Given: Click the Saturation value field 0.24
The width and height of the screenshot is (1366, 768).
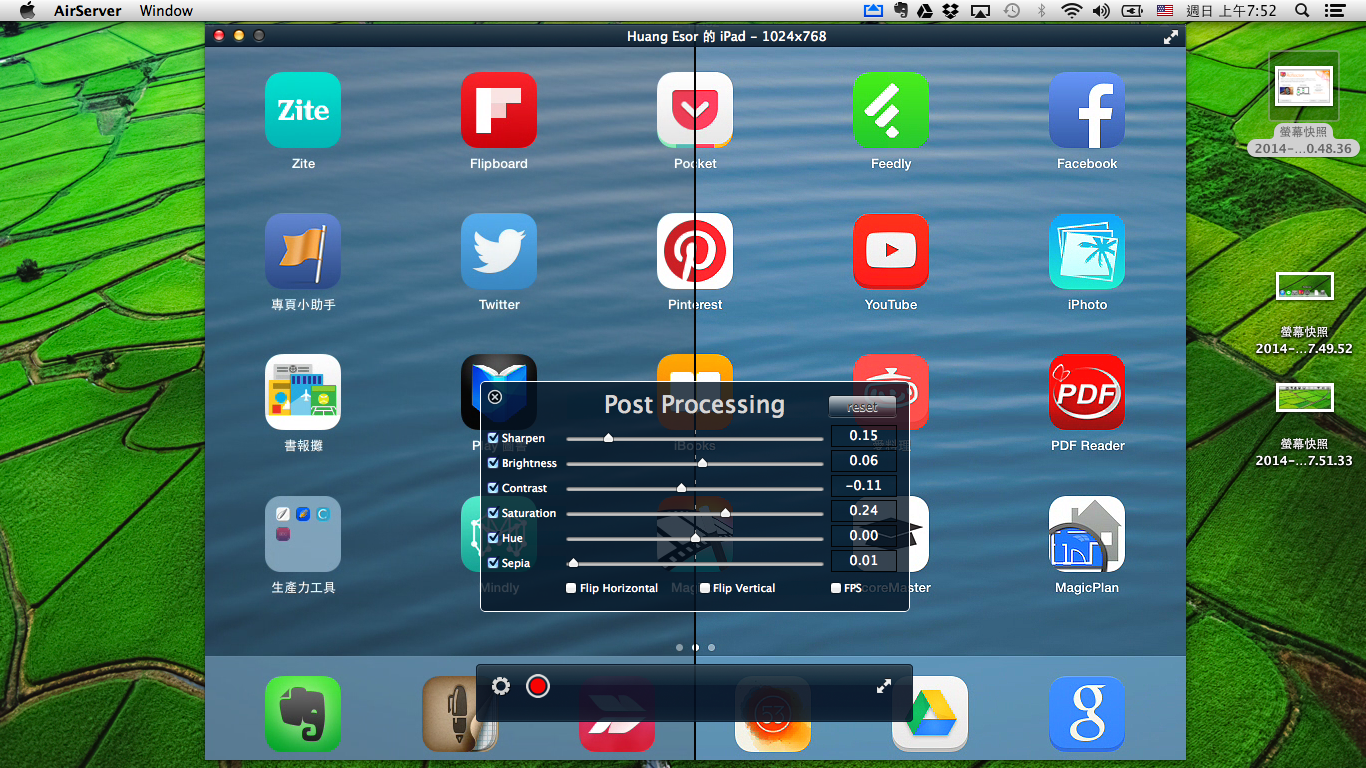Looking at the screenshot, I should pyautogui.click(x=864, y=511).
